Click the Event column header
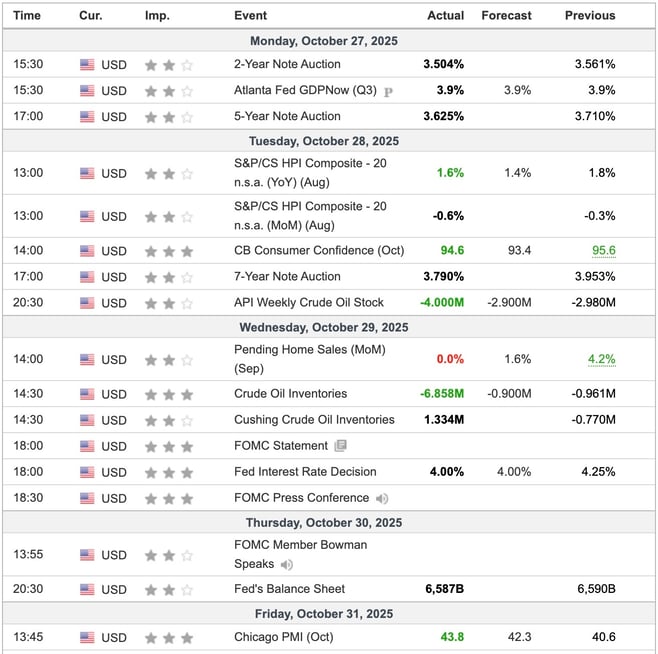The width and height of the screenshot is (658, 654). point(250,15)
